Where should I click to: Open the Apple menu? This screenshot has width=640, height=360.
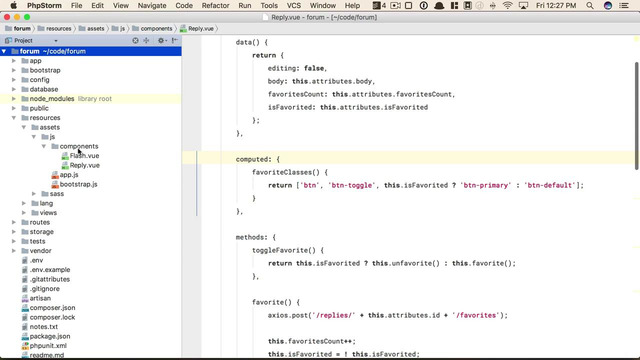[x=13, y=5]
